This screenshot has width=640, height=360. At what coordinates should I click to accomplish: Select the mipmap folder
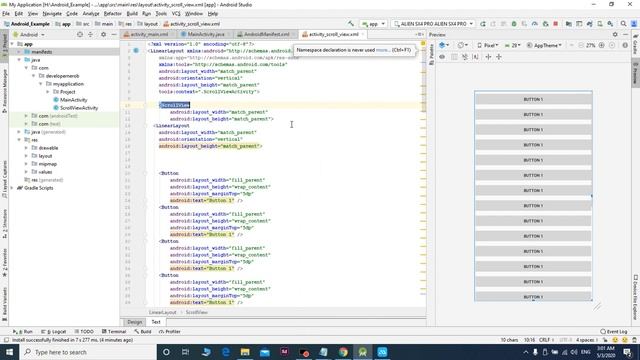tap(47, 164)
